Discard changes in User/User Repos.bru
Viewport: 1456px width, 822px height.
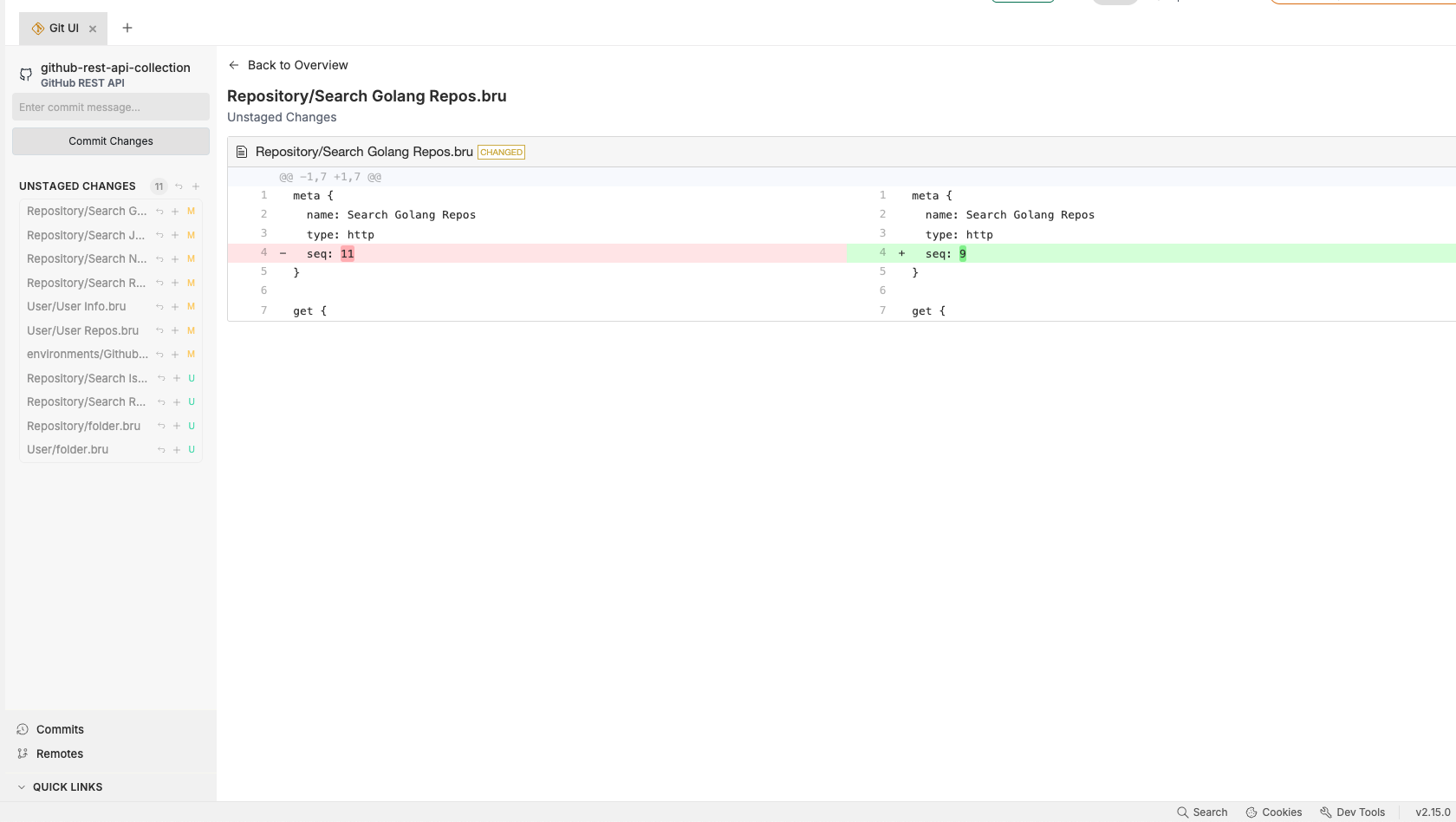[x=159, y=330]
